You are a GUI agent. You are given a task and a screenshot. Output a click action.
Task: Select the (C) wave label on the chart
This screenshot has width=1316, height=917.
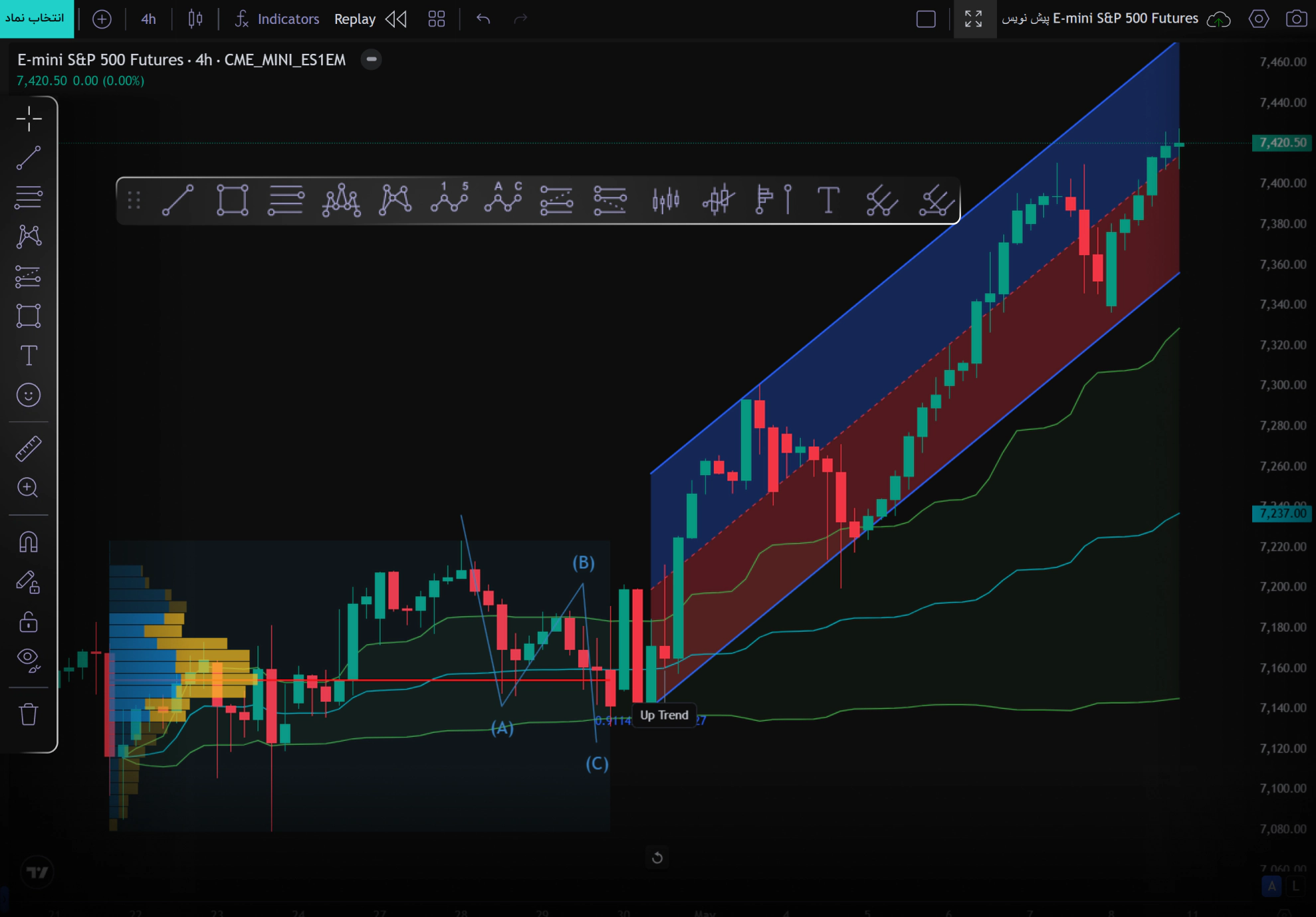(597, 764)
